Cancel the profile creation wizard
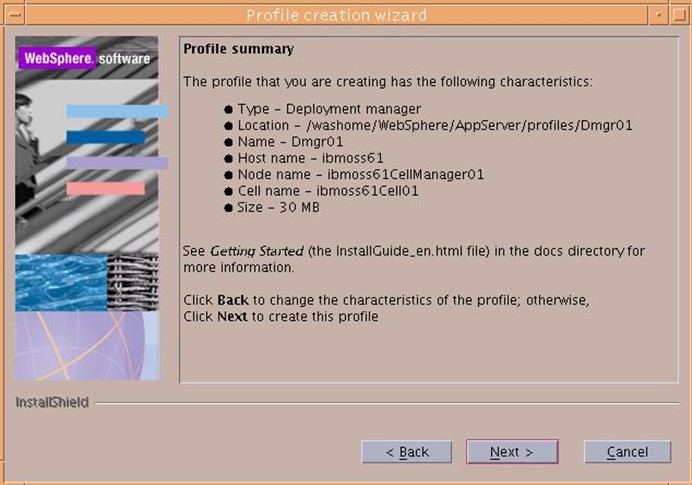 coord(627,452)
